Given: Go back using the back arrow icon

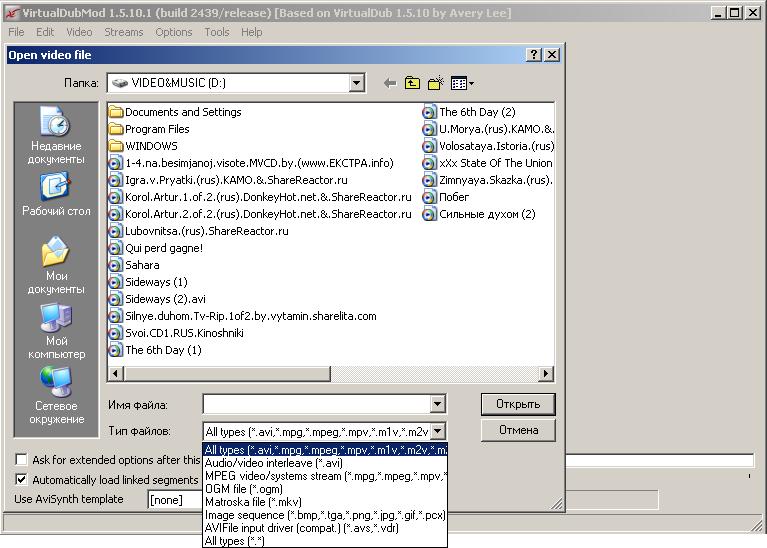Looking at the screenshot, I should 390,83.
